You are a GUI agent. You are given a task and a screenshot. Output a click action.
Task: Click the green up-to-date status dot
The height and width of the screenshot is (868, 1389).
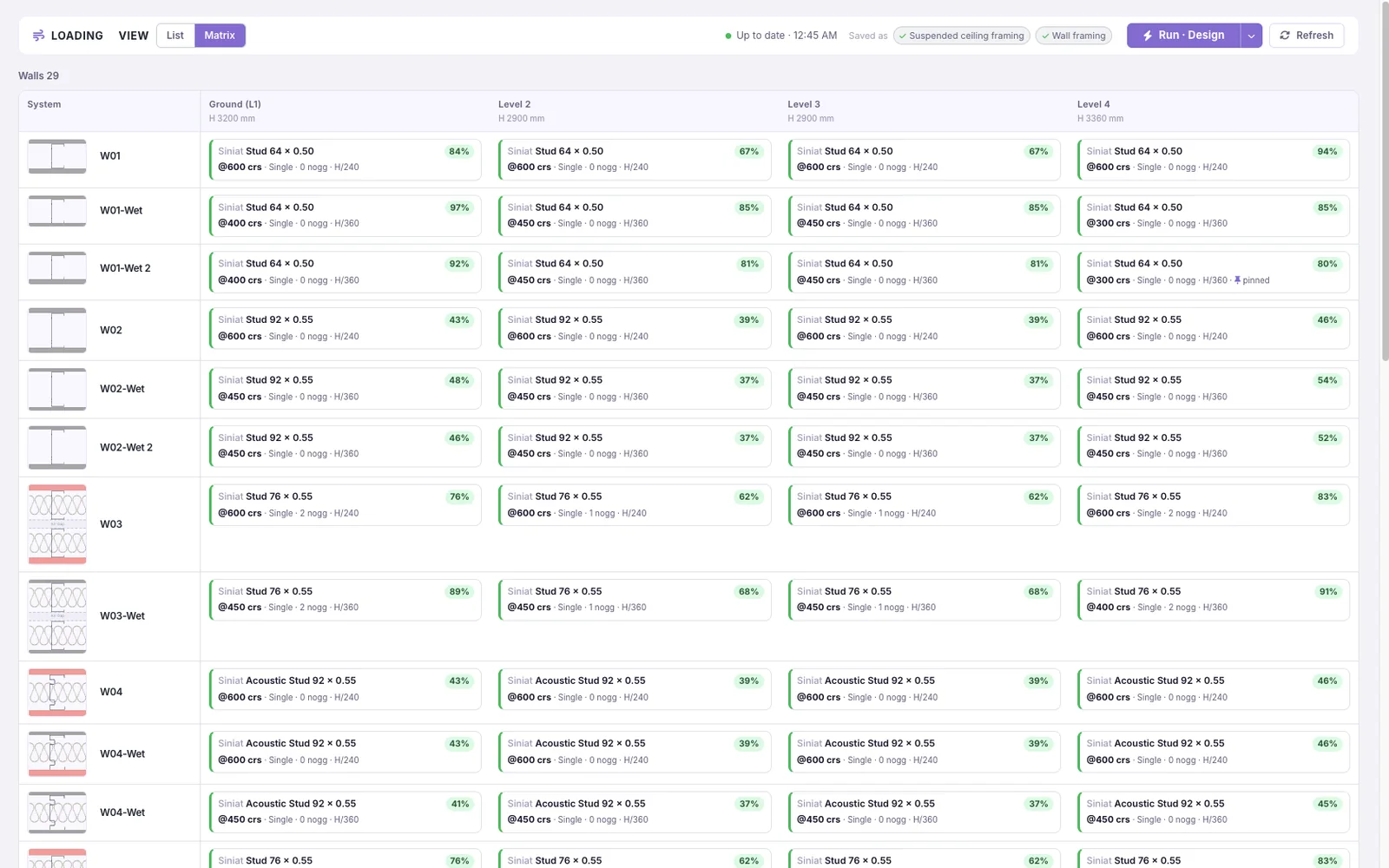coord(728,36)
